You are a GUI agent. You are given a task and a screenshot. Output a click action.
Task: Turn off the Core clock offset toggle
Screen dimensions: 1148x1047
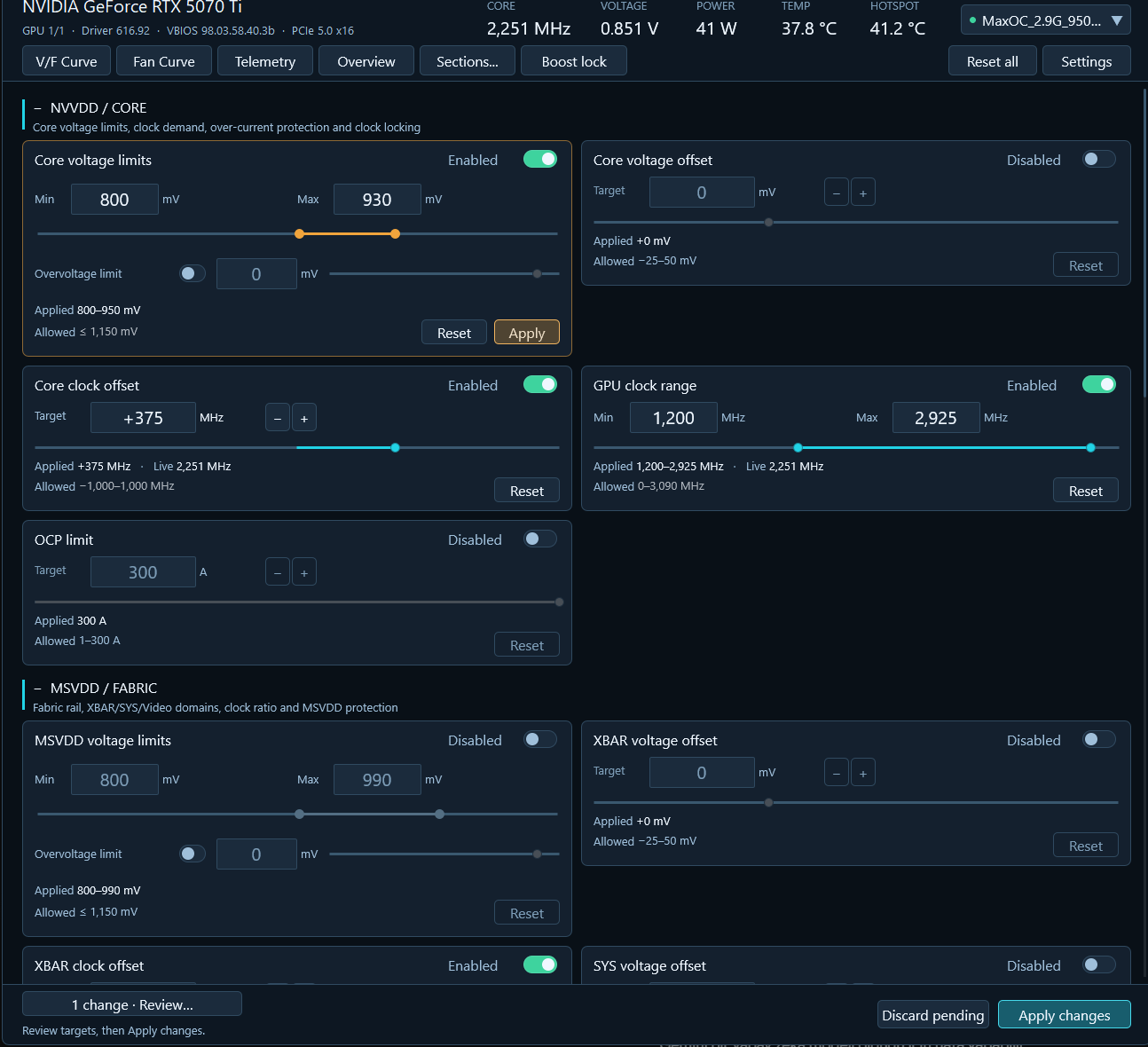tap(540, 384)
